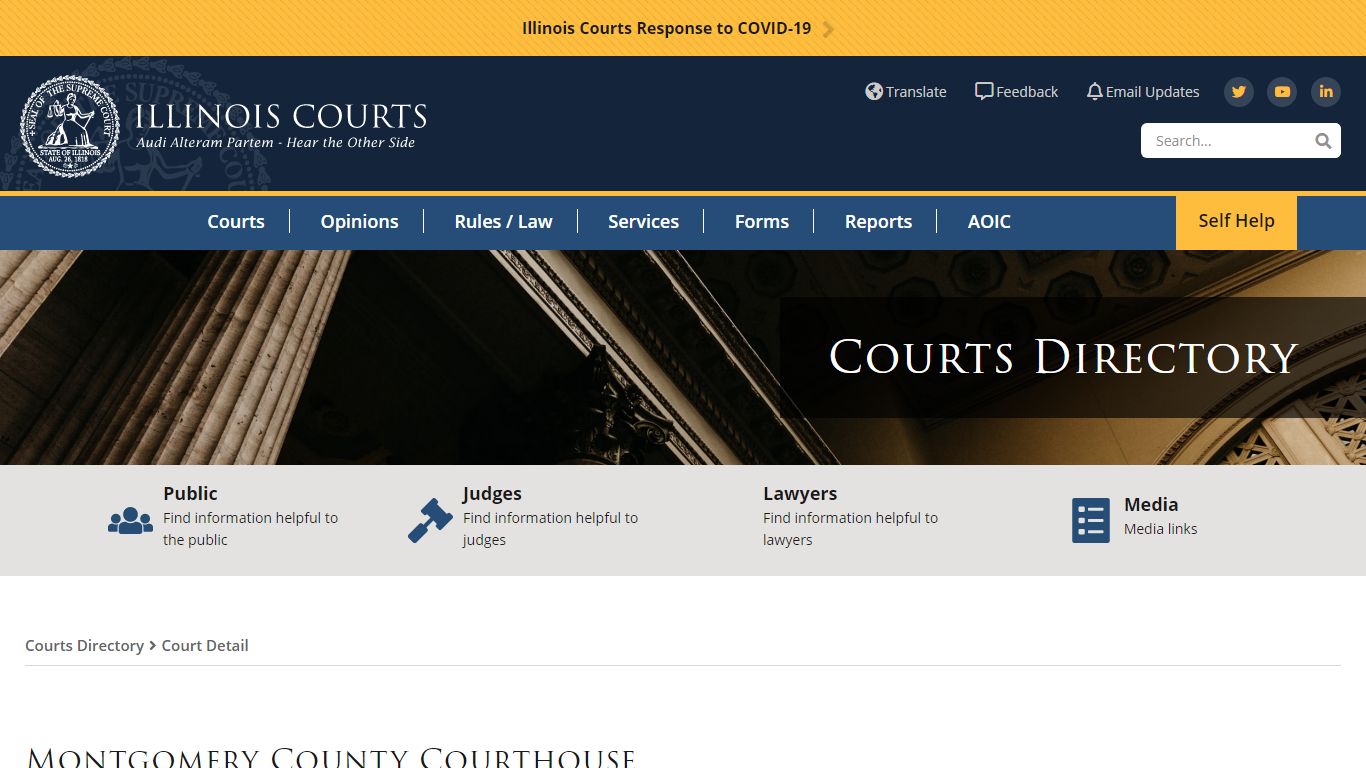Click the Translate link text
The height and width of the screenshot is (768, 1366).
(916, 92)
